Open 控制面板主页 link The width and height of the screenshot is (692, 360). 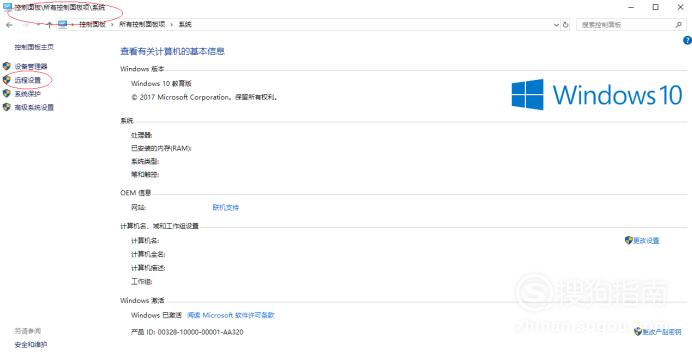click(34, 47)
